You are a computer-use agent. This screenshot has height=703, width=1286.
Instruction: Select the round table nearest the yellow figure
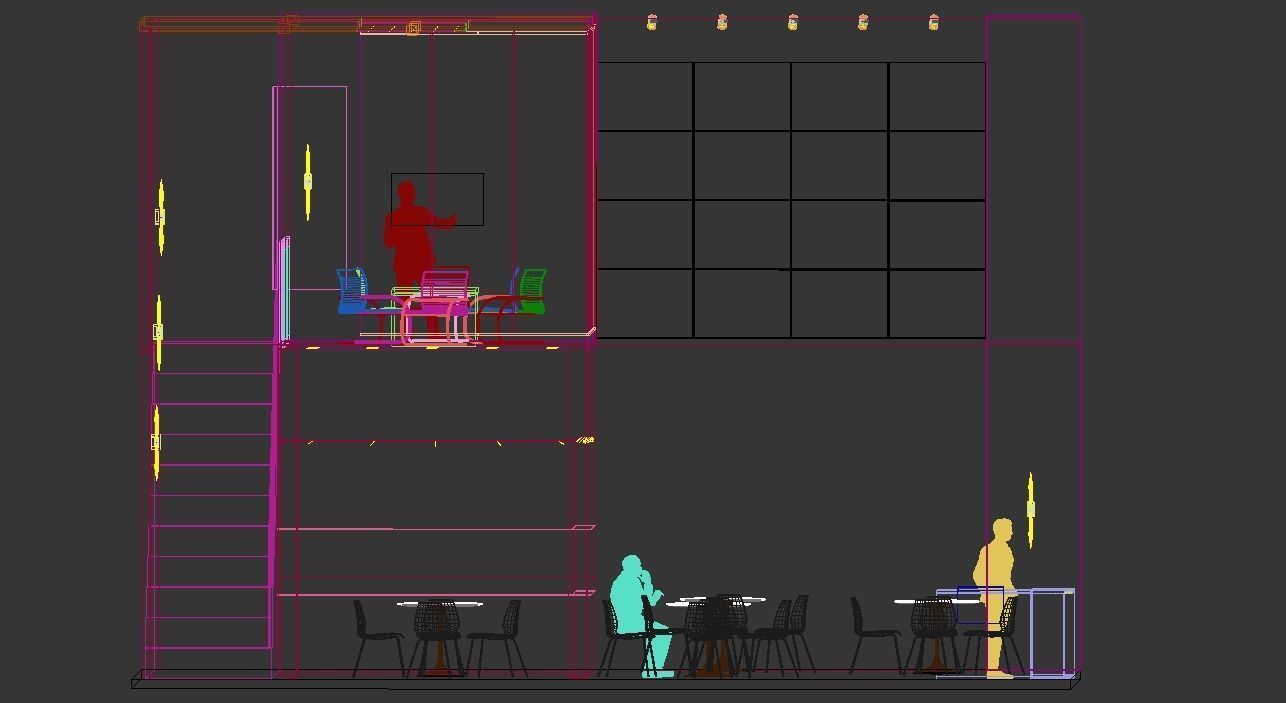pyautogui.click(x=935, y=636)
